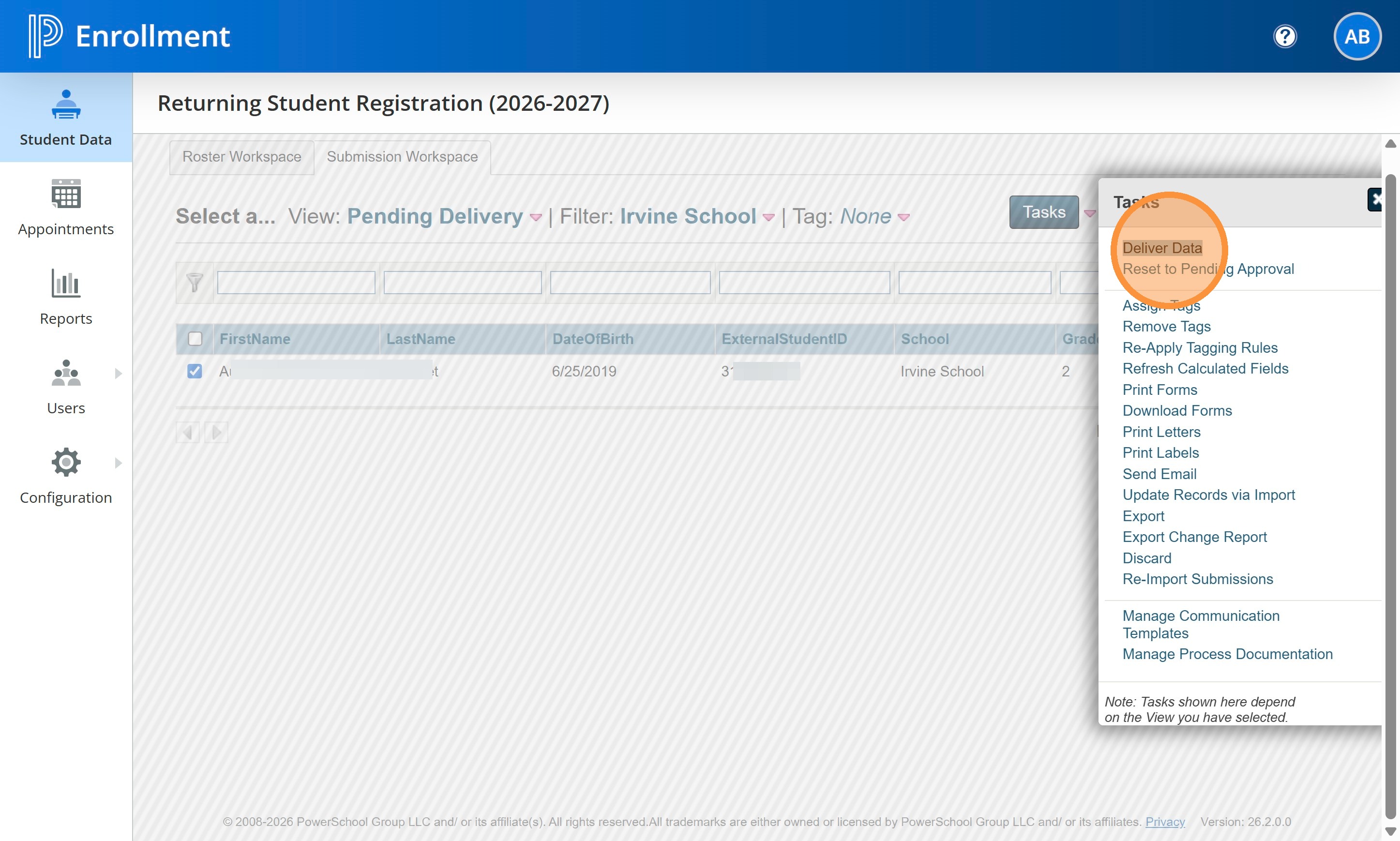
Task: Click the help question mark icon
Action: tap(1284, 37)
